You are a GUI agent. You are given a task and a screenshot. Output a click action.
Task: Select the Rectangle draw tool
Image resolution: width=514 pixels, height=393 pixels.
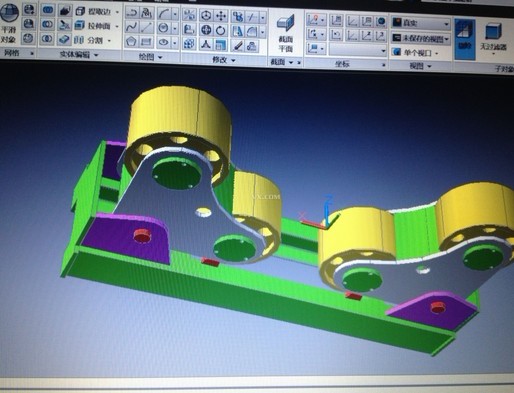pyautogui.click(x=146, y=42)
